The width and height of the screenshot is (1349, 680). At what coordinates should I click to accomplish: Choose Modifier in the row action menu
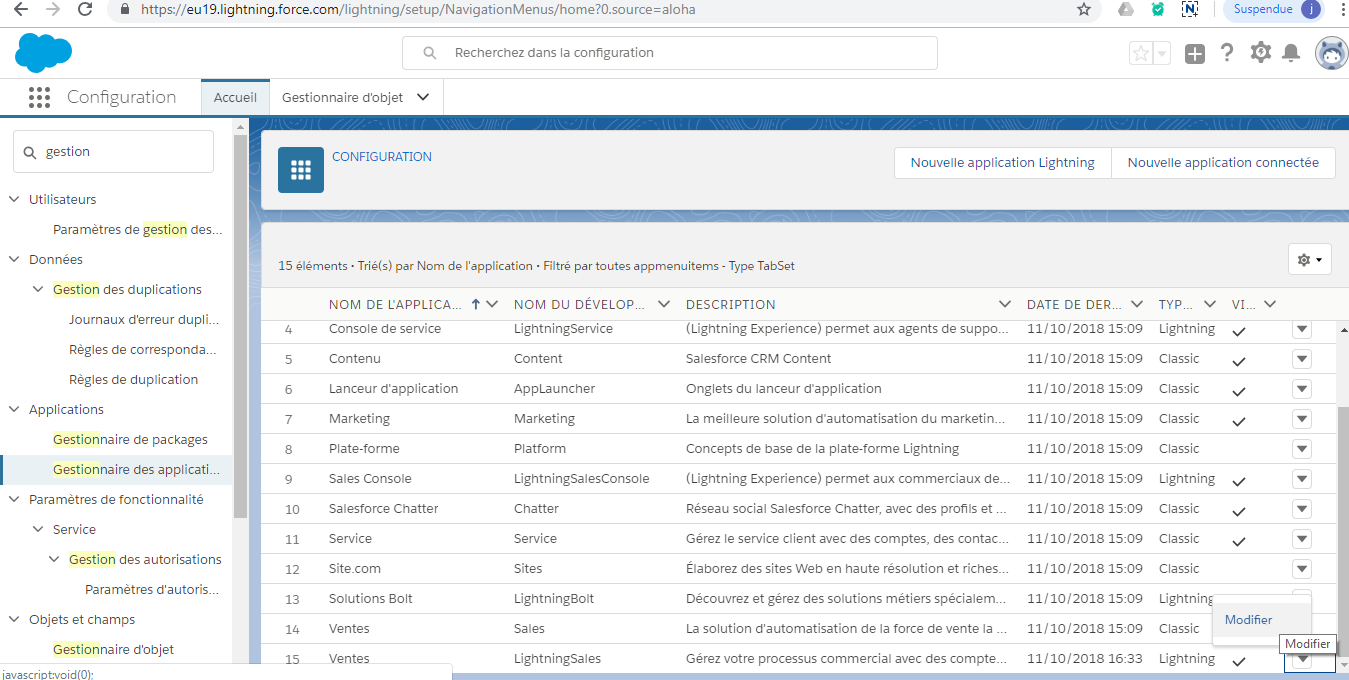click(x=1248, y=620)
